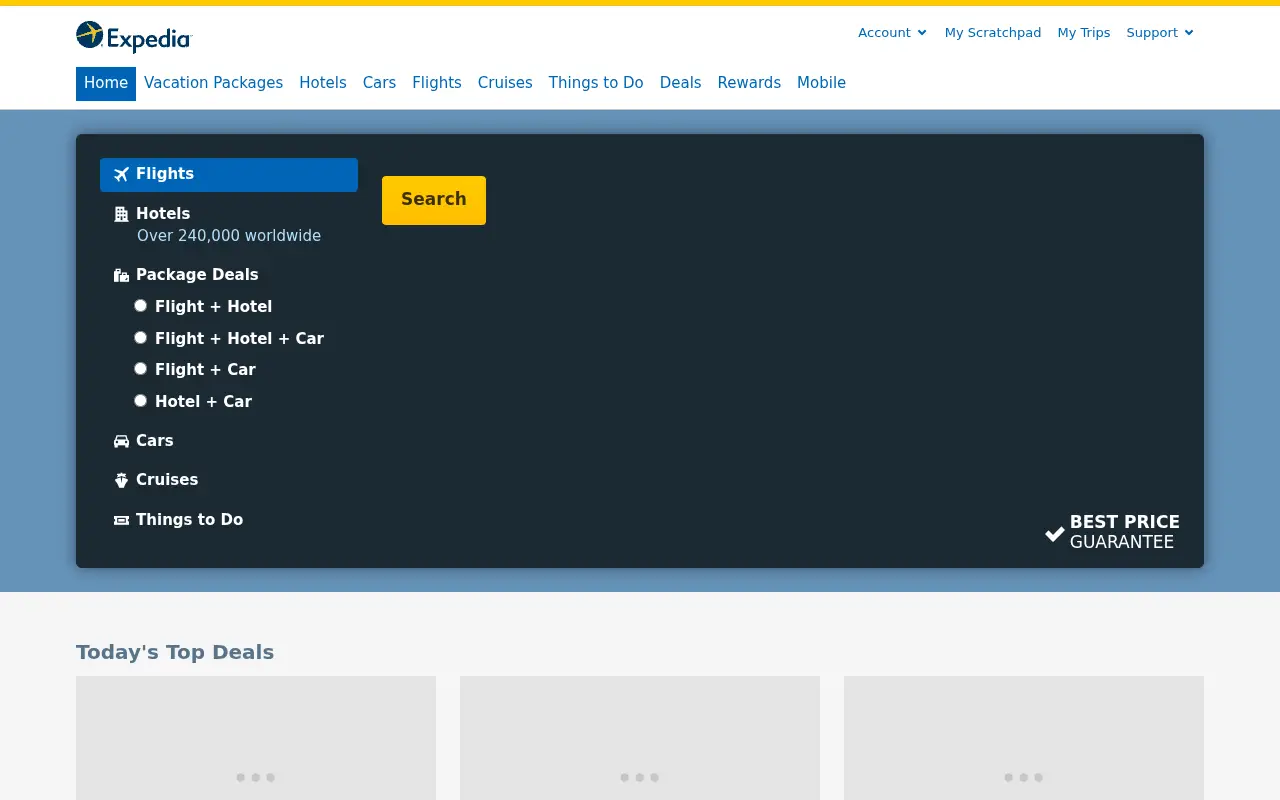Select the Flight + Hotel radio button
Screen dimensions: 1280x800
[141, 306]
